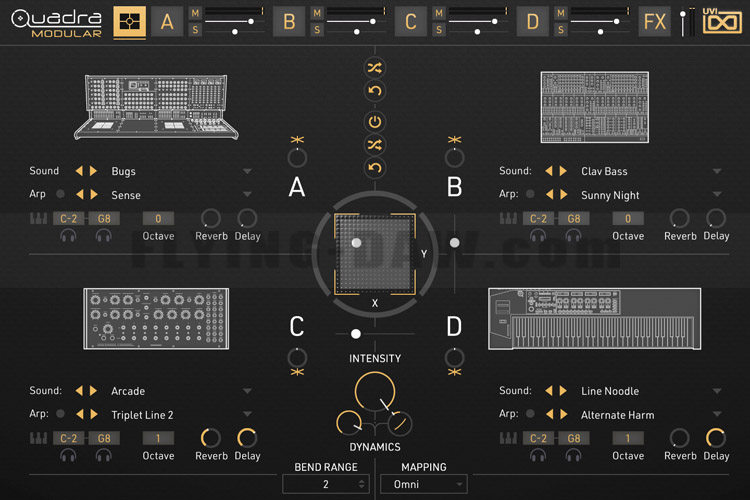
Task: Click layer C Reverb knob
Action: (210, 438)
